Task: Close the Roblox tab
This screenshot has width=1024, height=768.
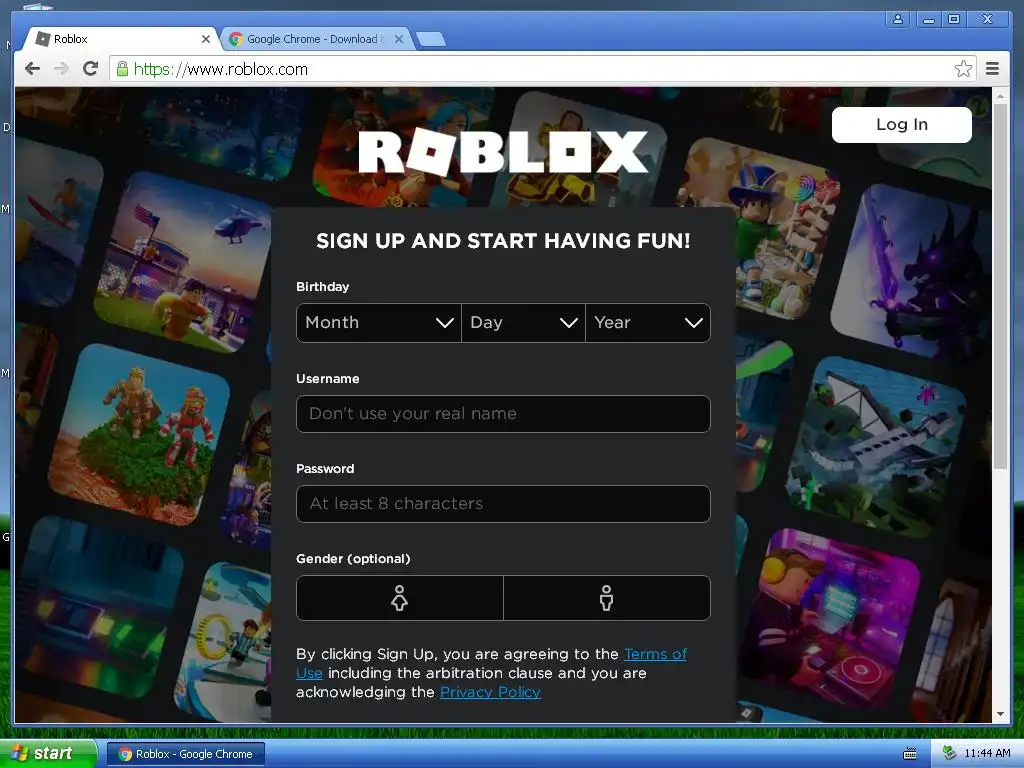Action: pyautogui.click(x=206, y=39)
